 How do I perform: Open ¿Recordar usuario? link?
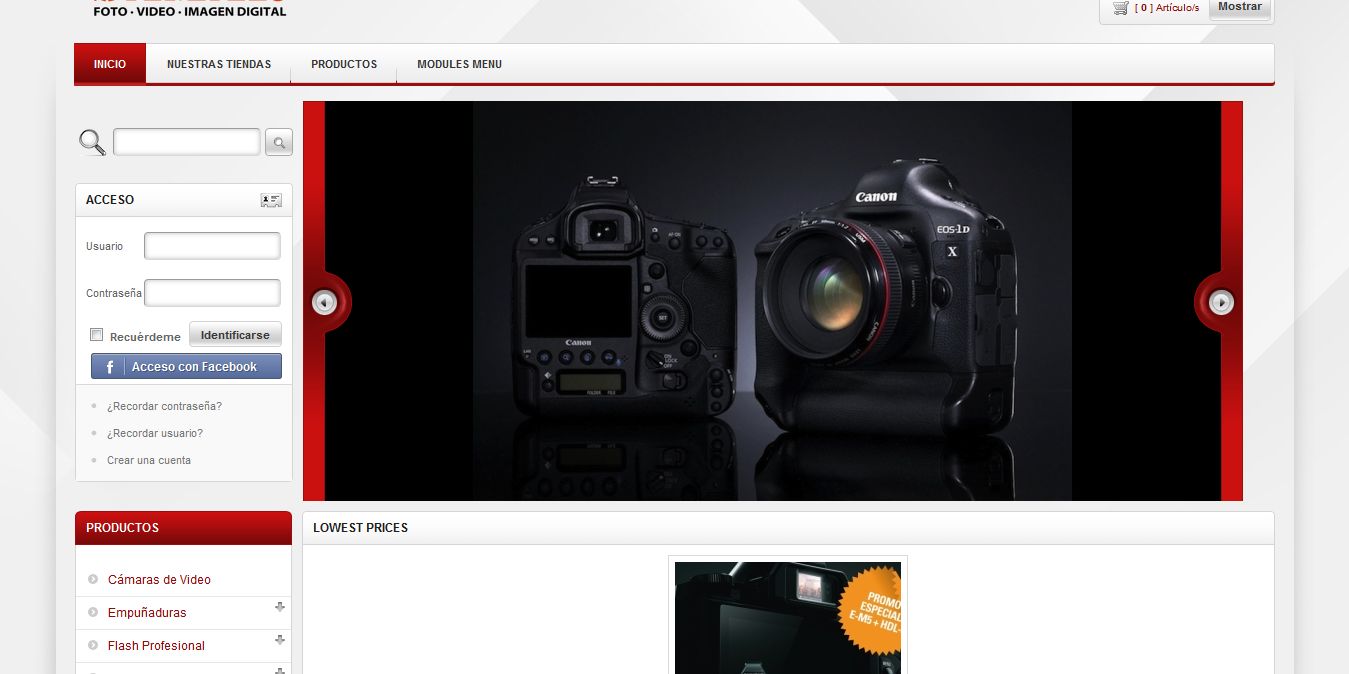[x=155, y=433]
